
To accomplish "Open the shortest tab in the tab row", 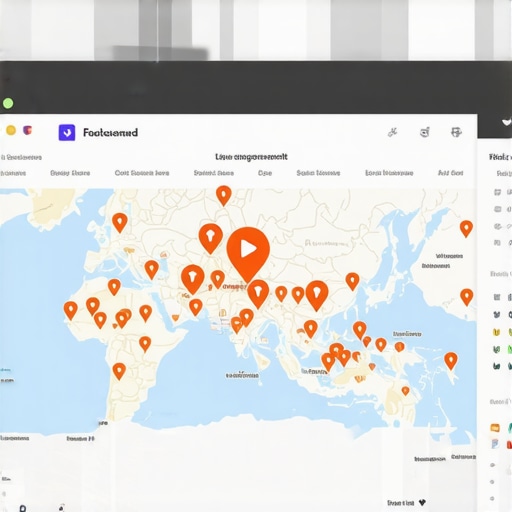I will [x=265, y=173].
